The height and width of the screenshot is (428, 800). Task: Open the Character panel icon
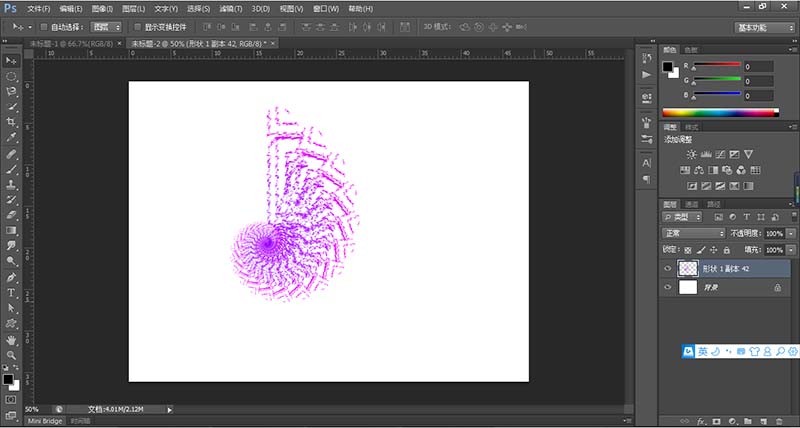[x=646, y=163]
